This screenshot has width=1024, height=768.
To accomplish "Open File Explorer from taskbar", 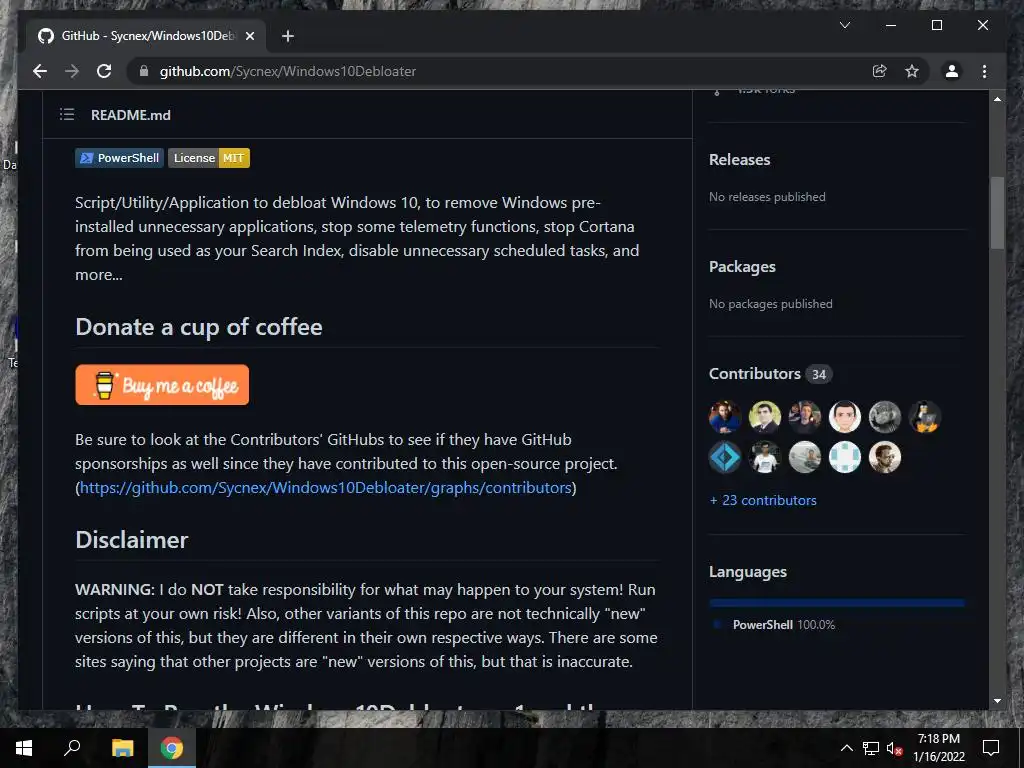I will [x=122, y=748].
